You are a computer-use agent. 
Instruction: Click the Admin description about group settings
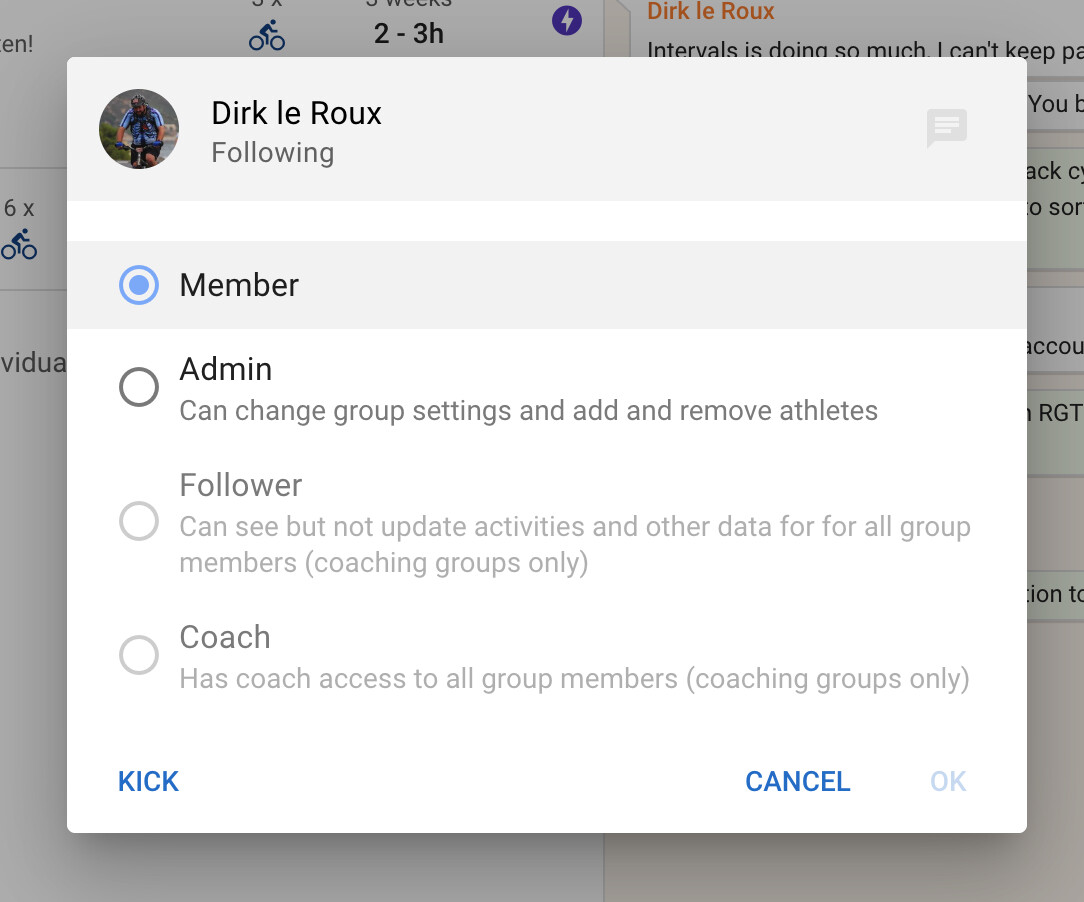tap(528, 411)
